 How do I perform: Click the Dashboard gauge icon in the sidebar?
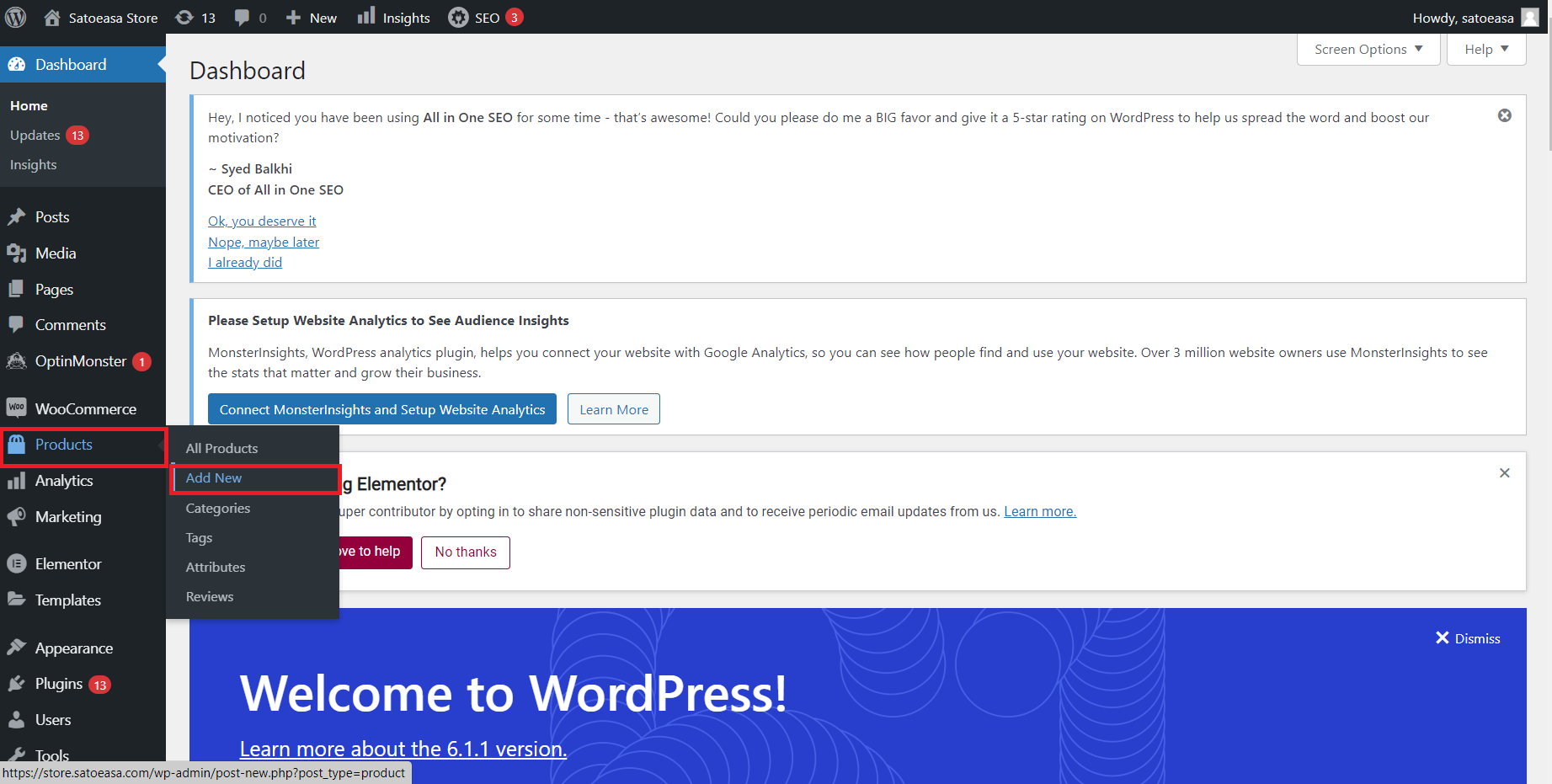click(17, 64)
